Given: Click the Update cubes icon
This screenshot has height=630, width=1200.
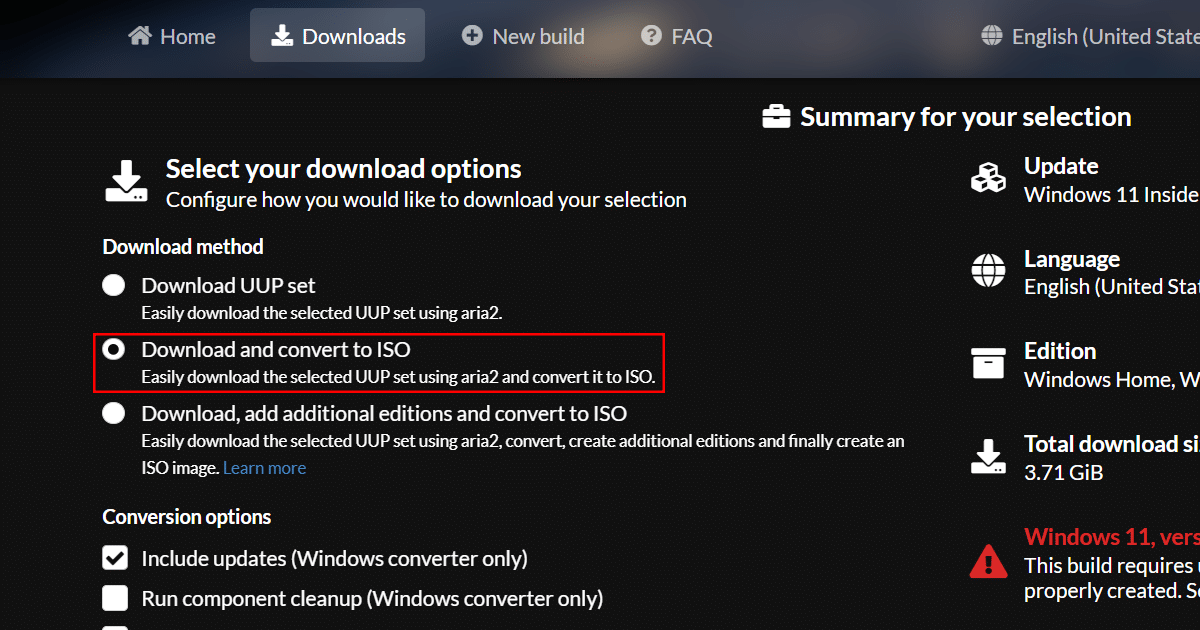Looking at the screenshot, I should (x=988, y=179).
